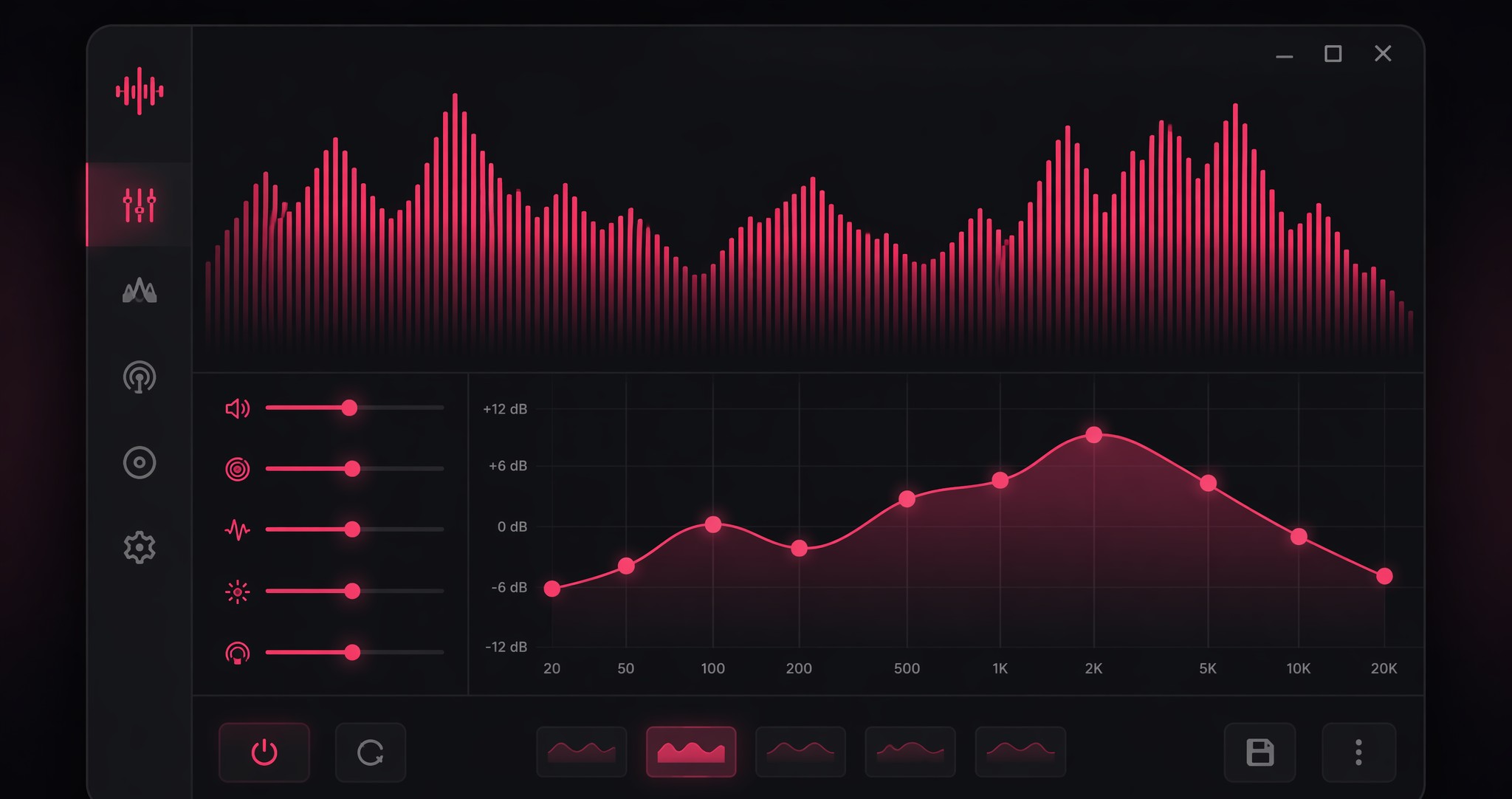
Task: Toggle the equalizer power button
Action: (264, 752)
